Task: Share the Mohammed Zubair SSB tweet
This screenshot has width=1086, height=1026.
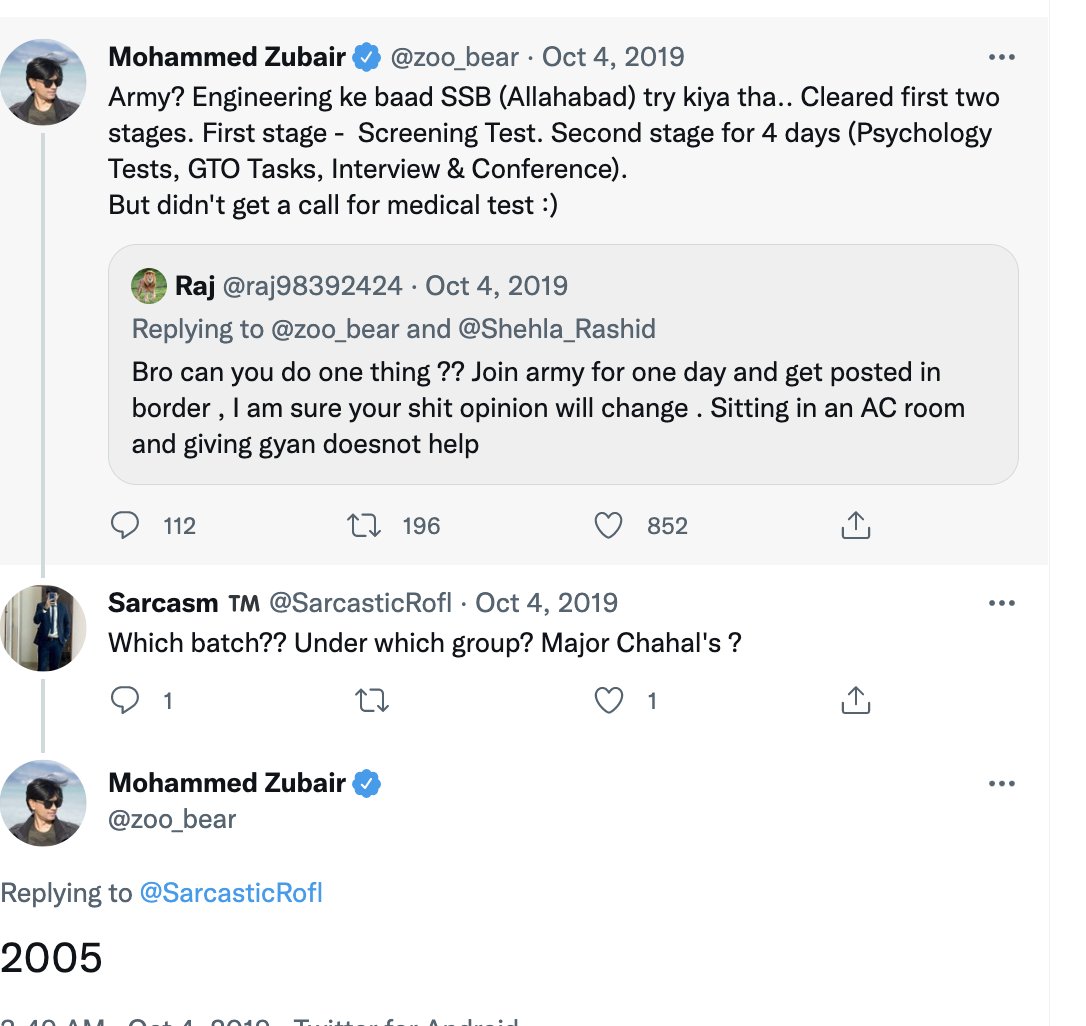Action: point(855,525)
